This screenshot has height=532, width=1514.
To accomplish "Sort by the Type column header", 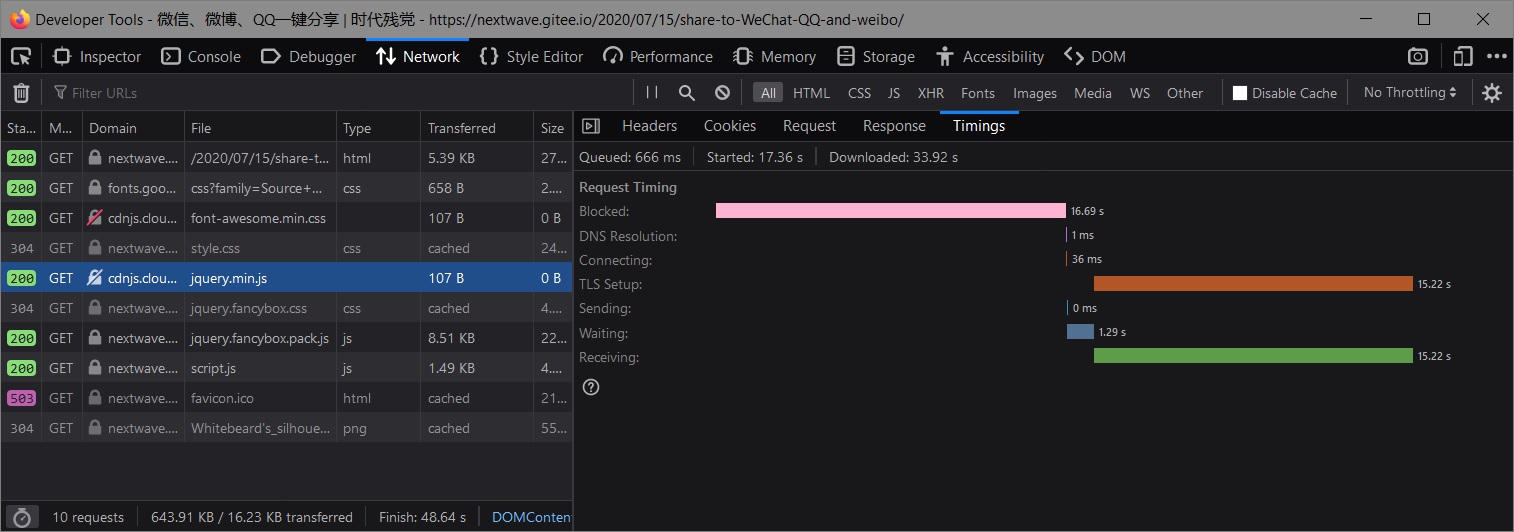I will (377, 128).
